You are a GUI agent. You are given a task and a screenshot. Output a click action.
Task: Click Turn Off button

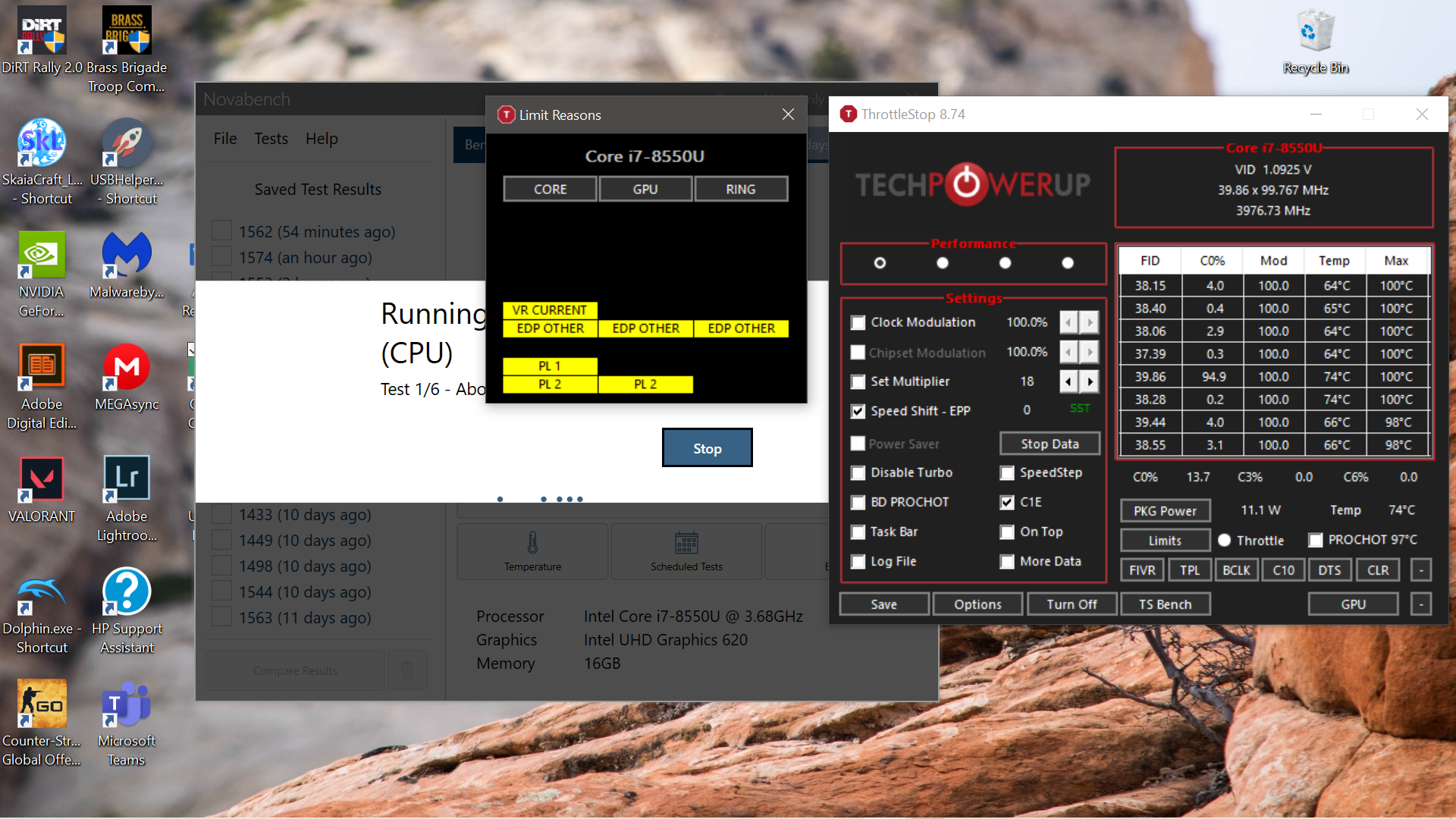click(1072, 604)
